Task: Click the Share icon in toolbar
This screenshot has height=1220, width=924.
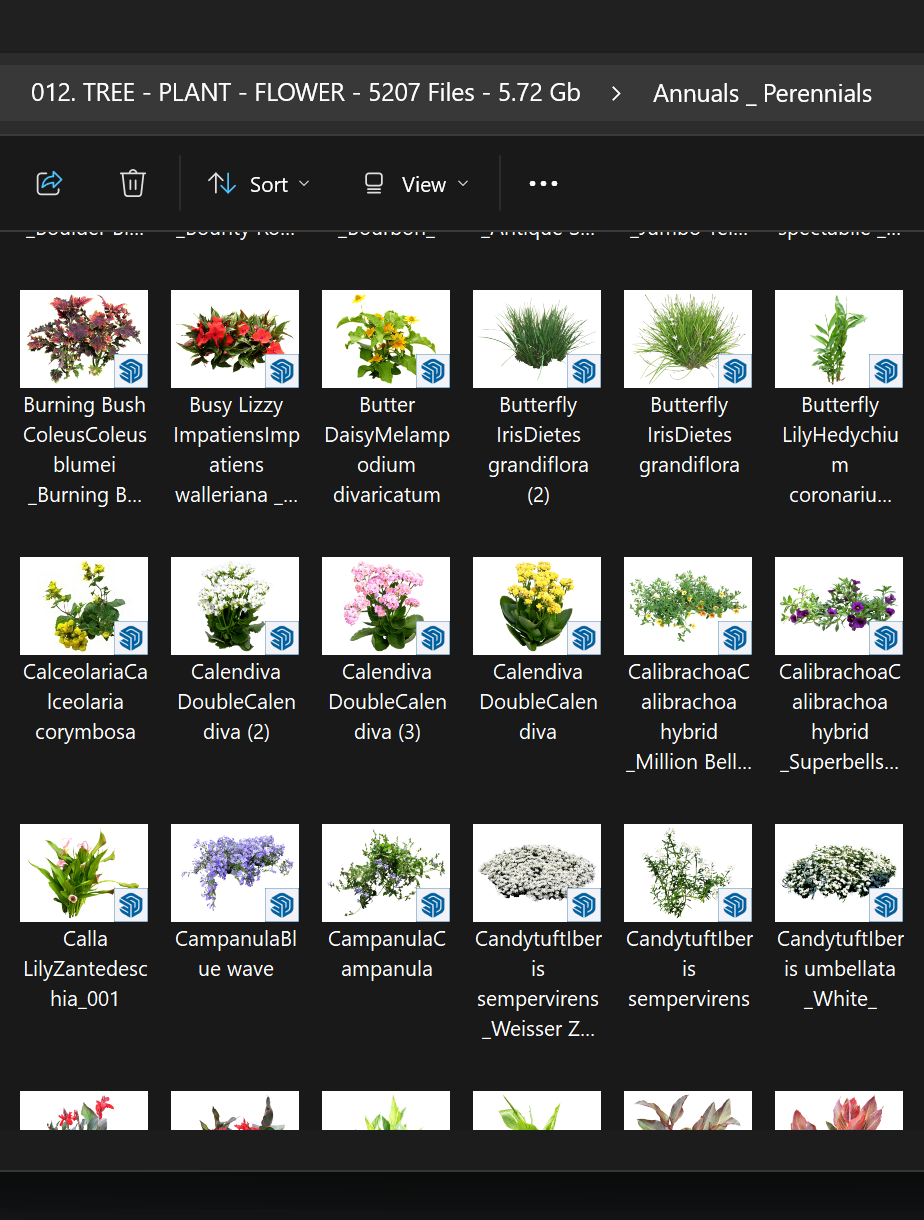Action: click(49, 184)
